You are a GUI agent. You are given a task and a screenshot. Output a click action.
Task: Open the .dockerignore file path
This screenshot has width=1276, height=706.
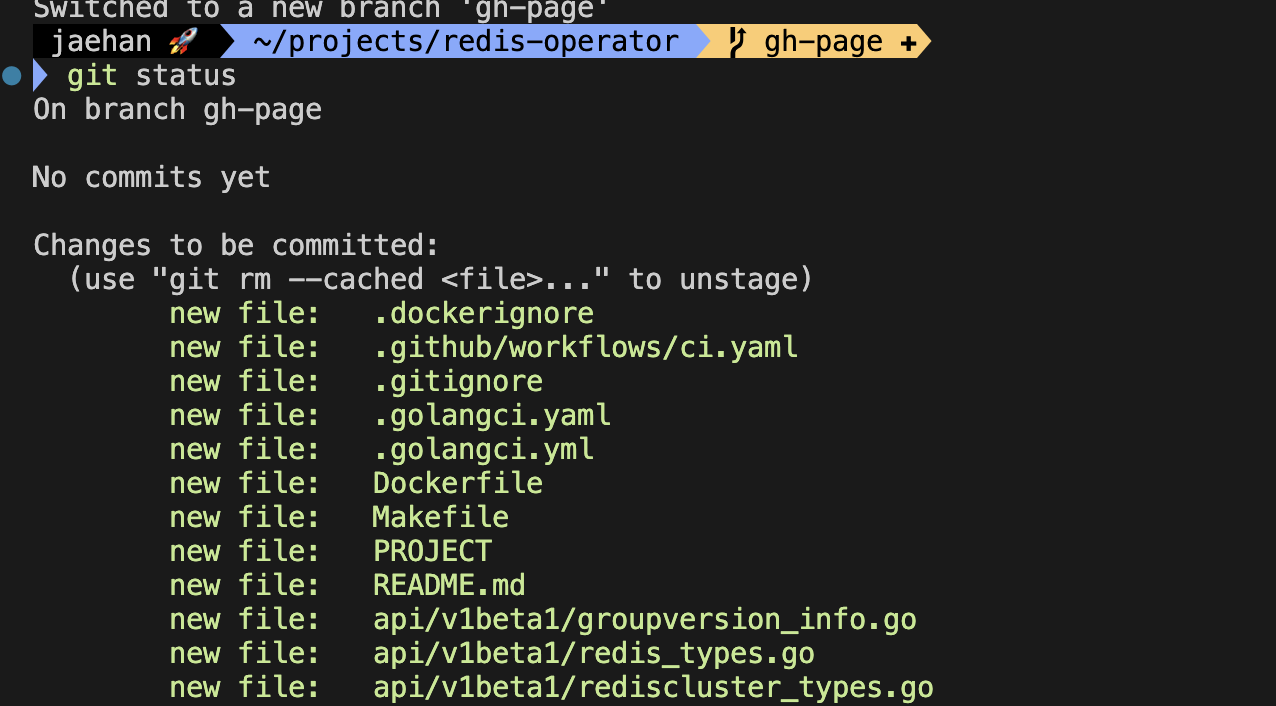(x=484, y=313)
